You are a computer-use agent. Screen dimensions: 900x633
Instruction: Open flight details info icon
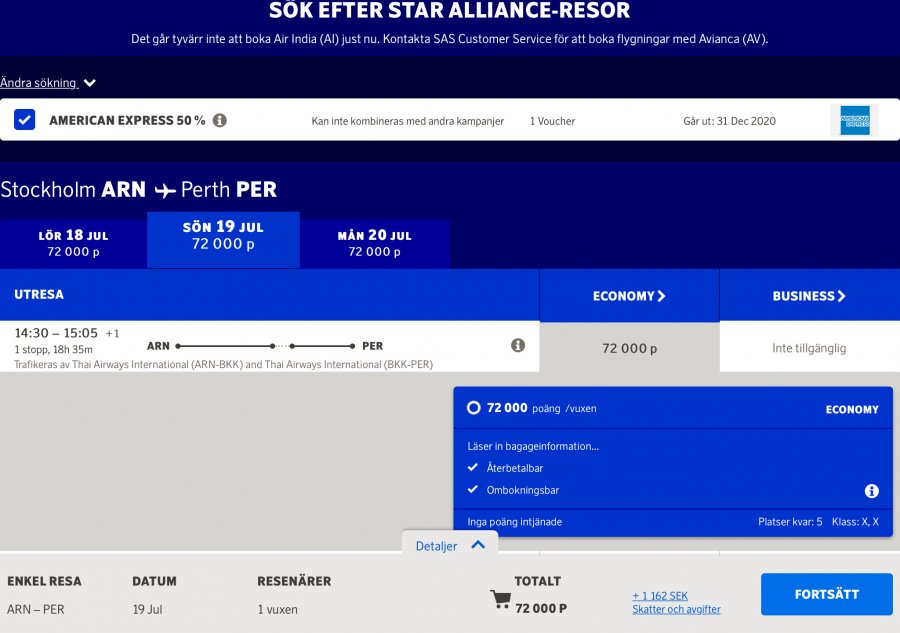point(518,345)
